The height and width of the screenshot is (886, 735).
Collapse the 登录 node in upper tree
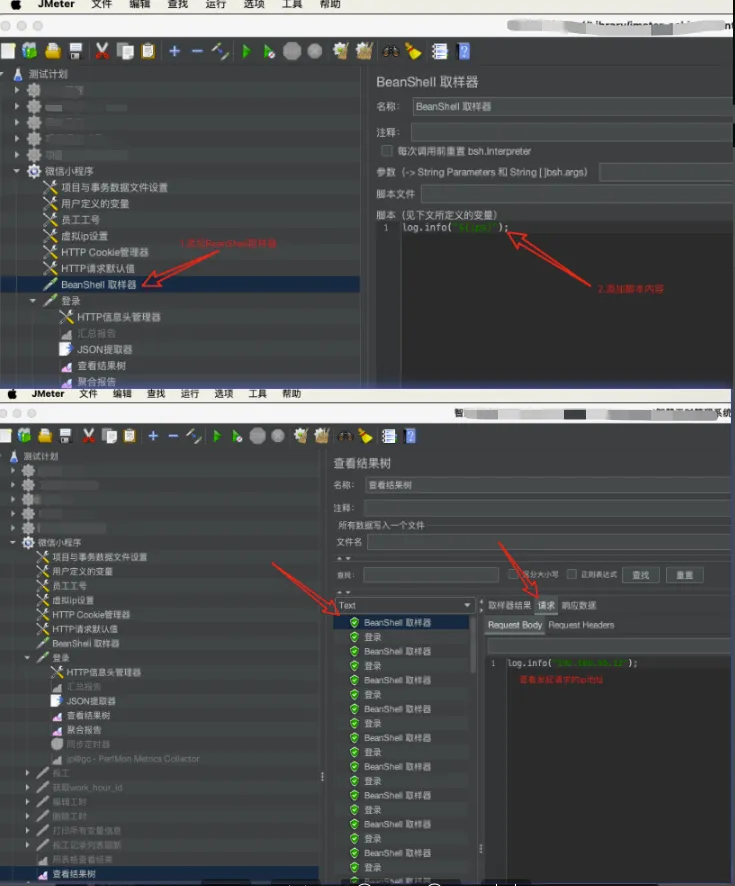point(33,300)
